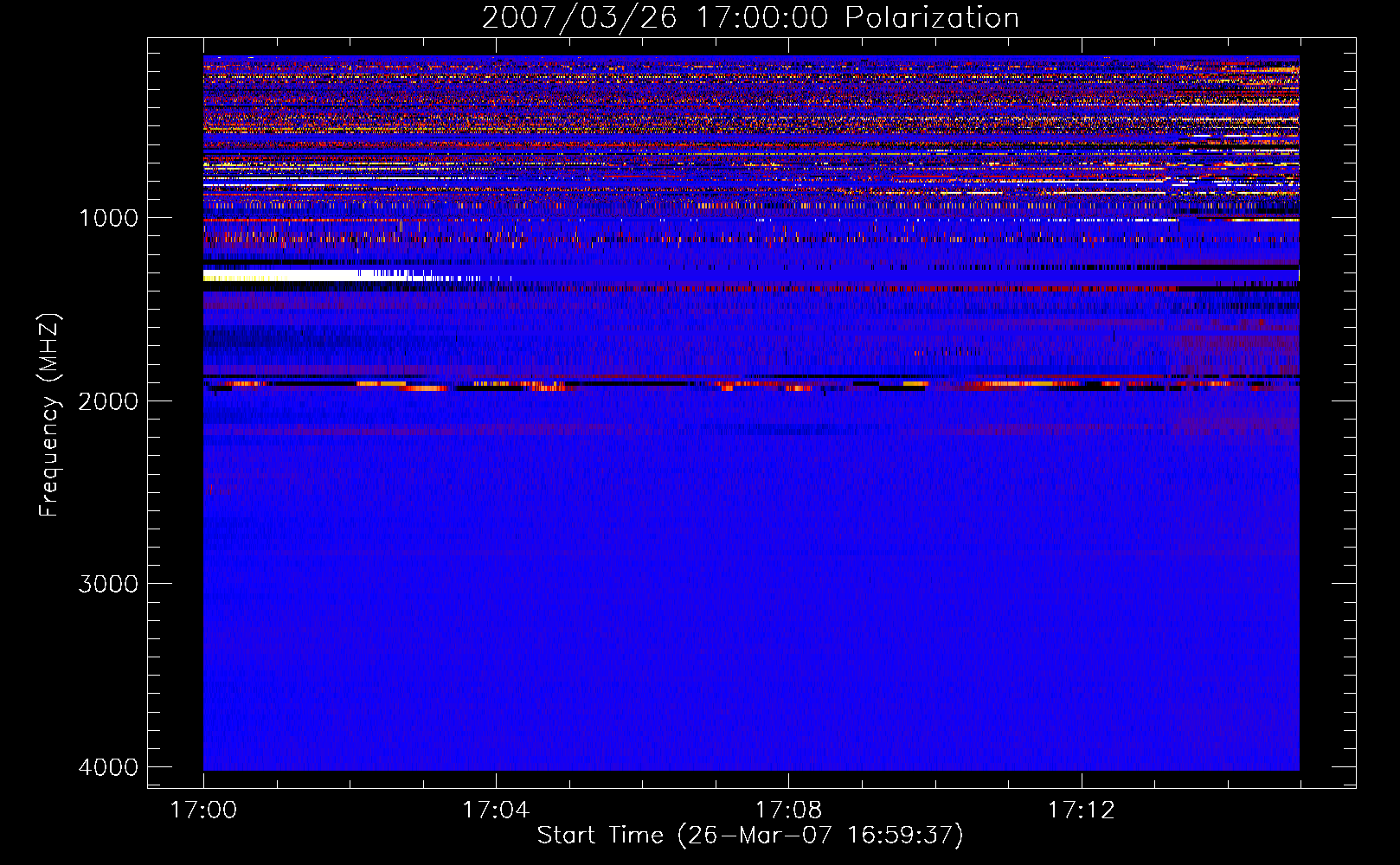Viewport: 1400px width, 865px height.
Task: Click the 17:08 time tick label
Action: point(788,811)
